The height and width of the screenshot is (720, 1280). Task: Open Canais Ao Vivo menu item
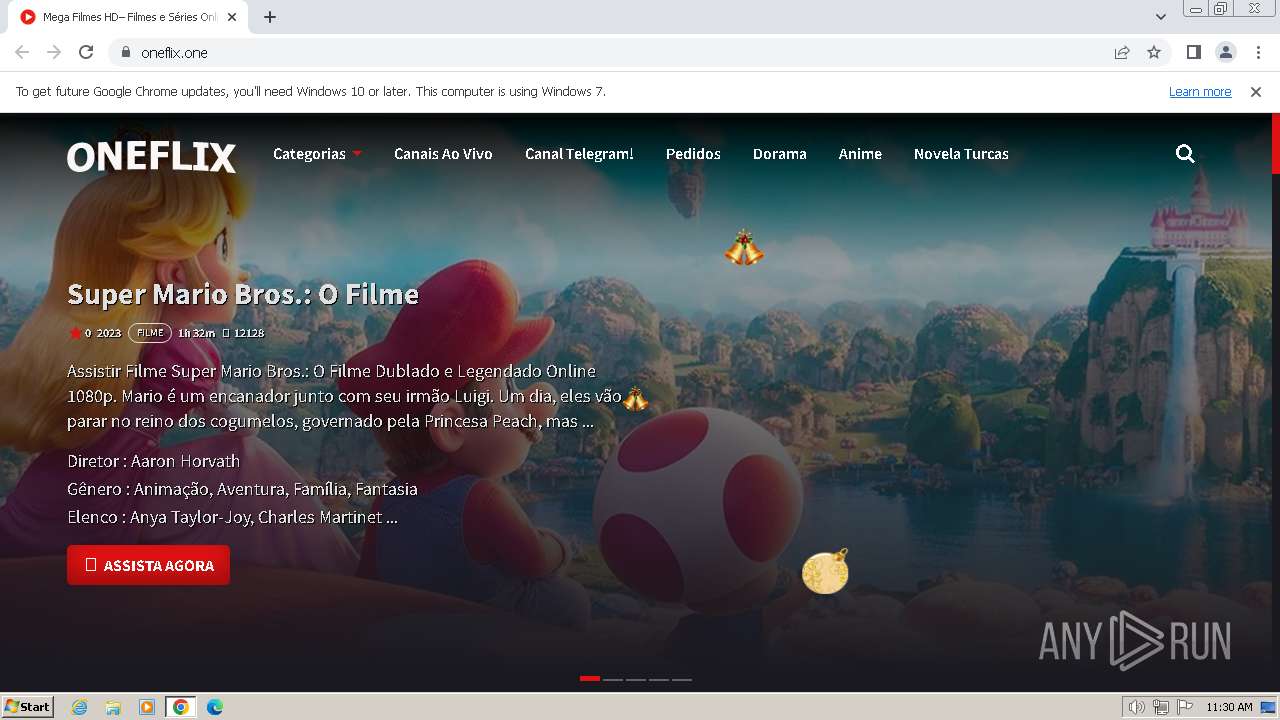pyautogui.click(x=443, y=154)
